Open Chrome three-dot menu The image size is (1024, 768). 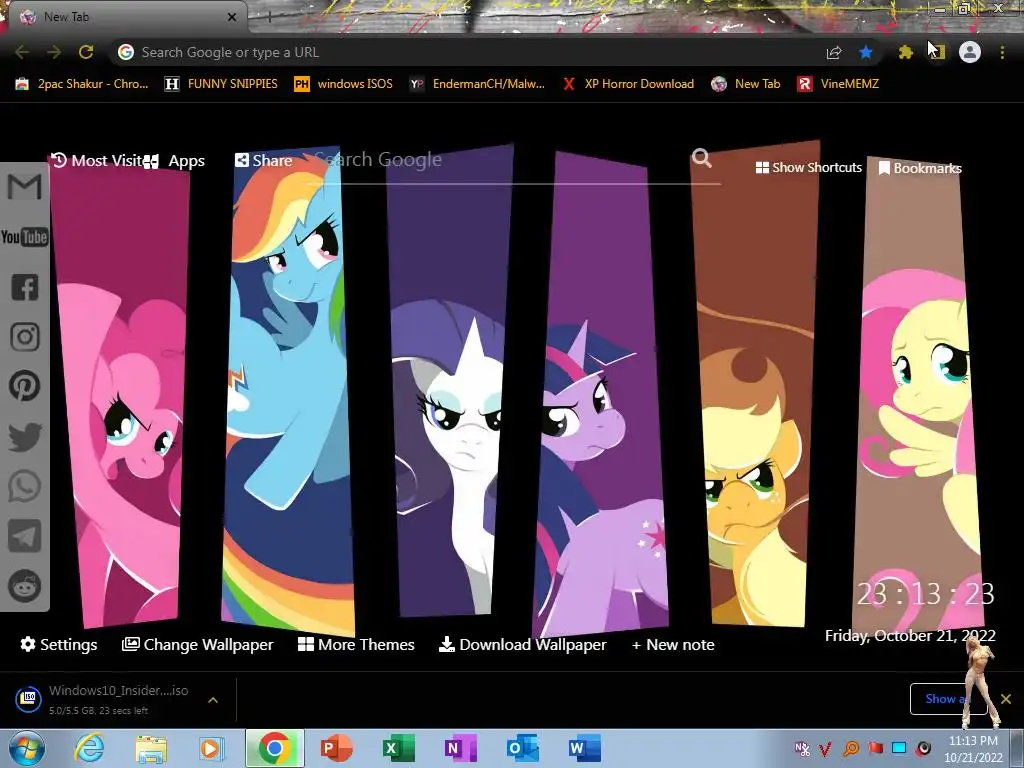click(x=1002, y=52)
